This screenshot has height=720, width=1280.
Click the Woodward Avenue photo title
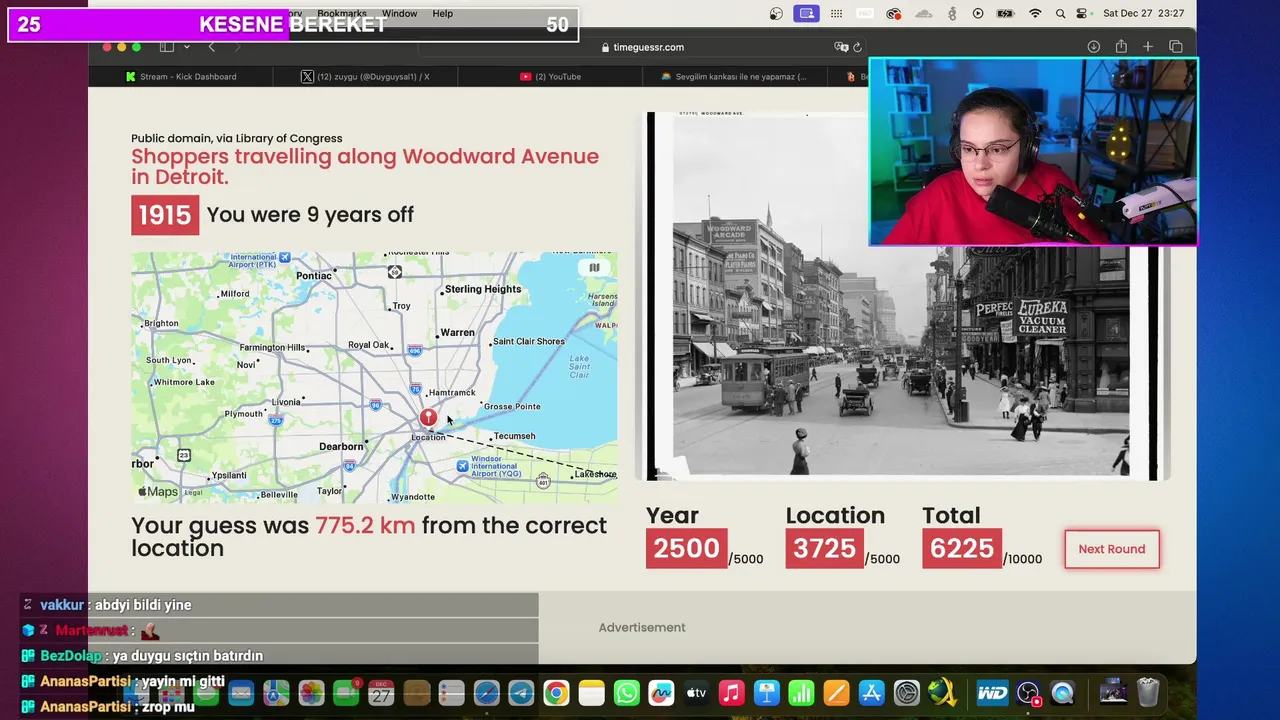[365, 166]
